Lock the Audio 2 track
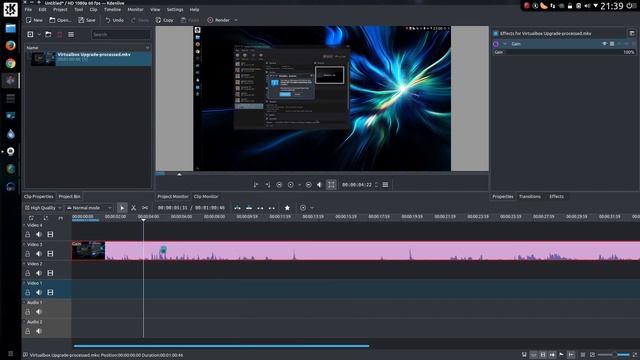The width and height of the screenshot is (640, 360). [x=28, y=331]
